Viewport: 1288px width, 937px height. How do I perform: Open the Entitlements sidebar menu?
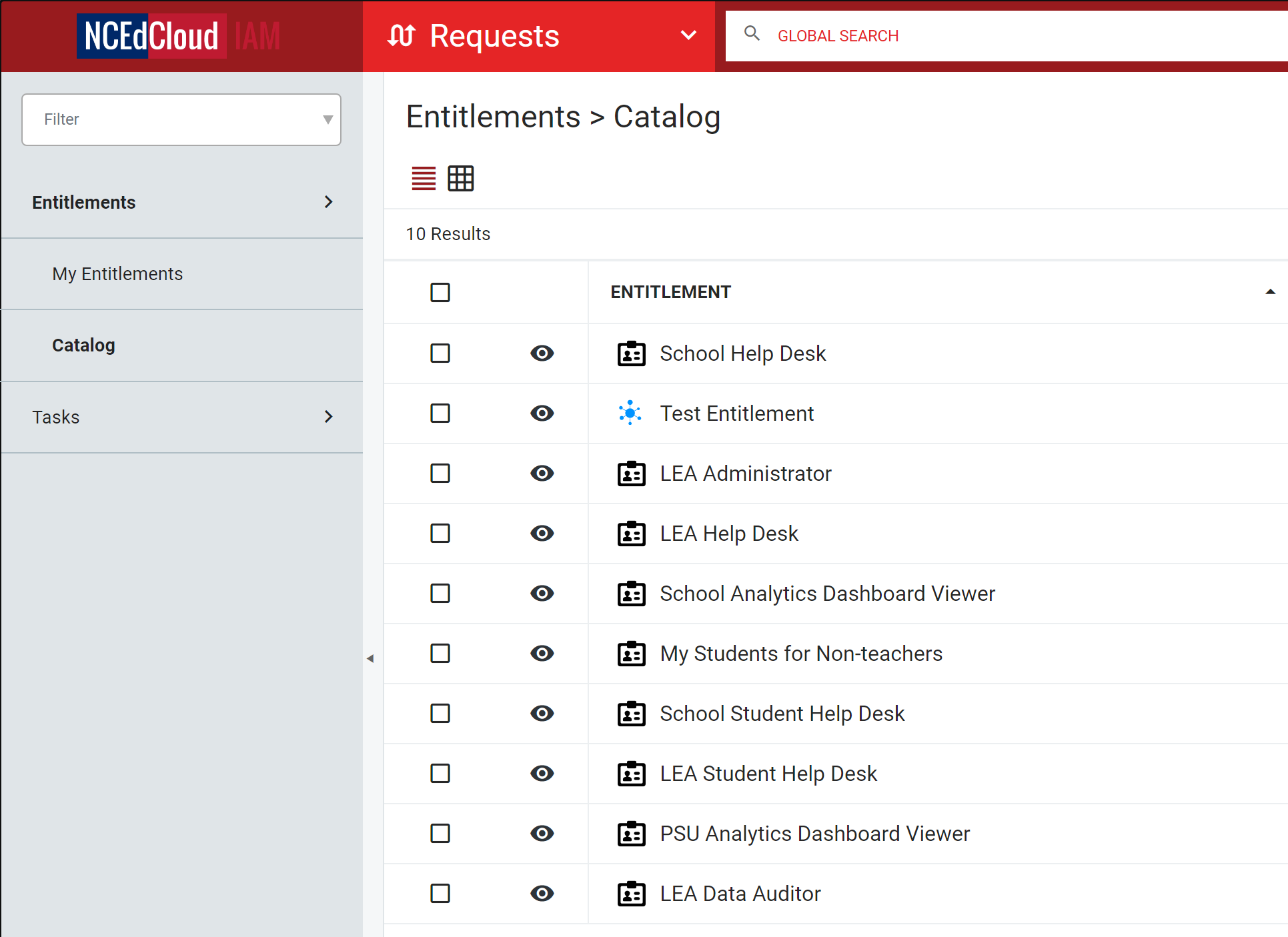pos(182,203)
